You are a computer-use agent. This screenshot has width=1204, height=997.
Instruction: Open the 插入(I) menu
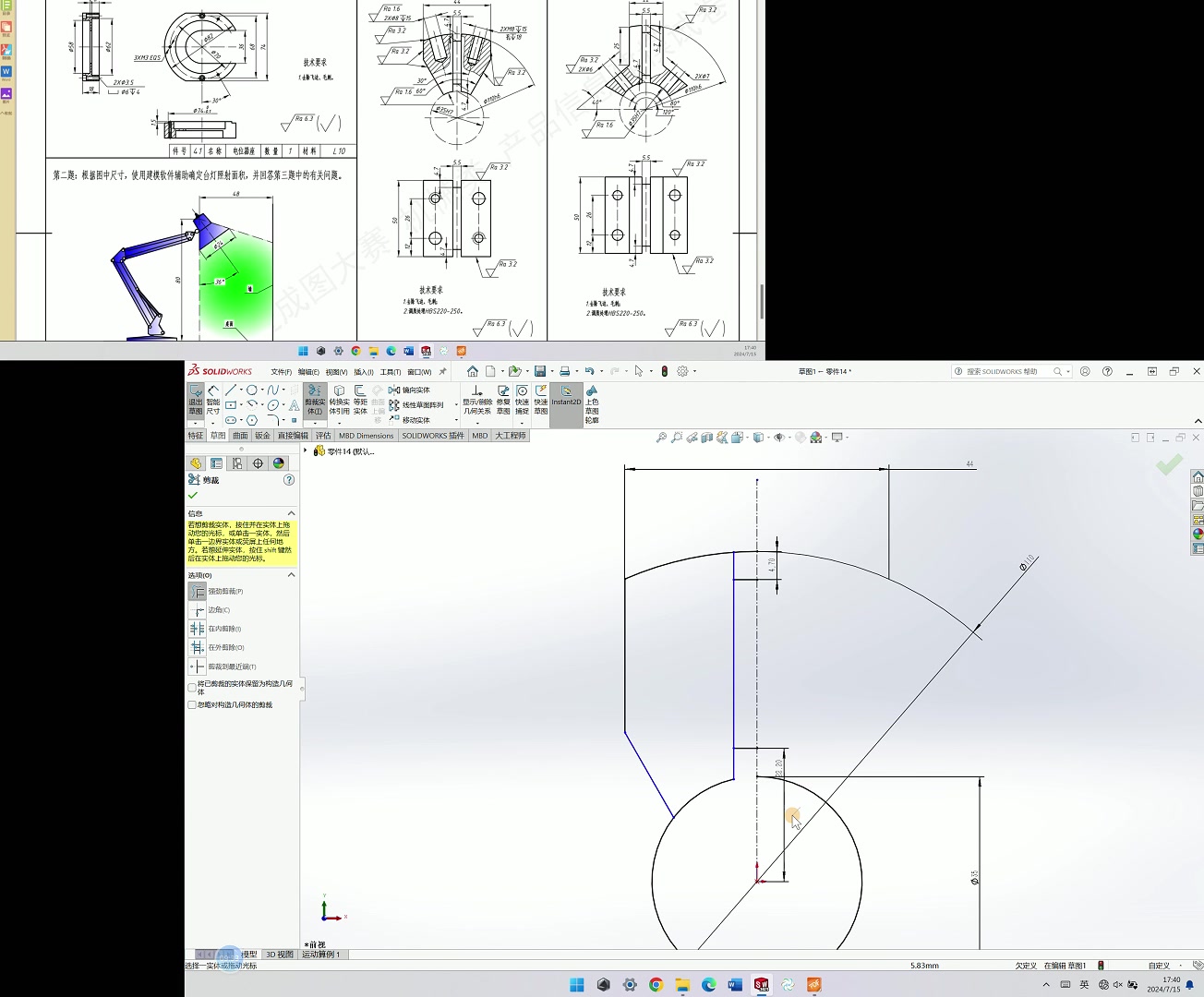364,372
